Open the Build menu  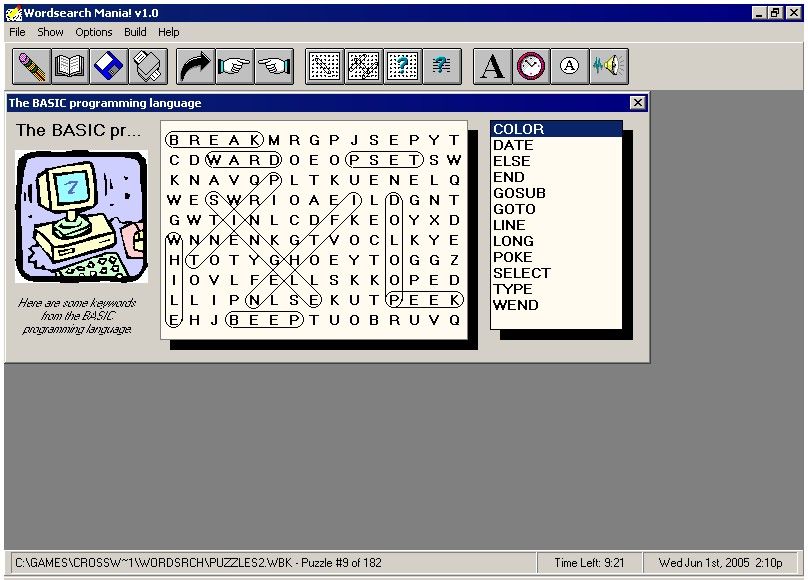click(135, 32)
